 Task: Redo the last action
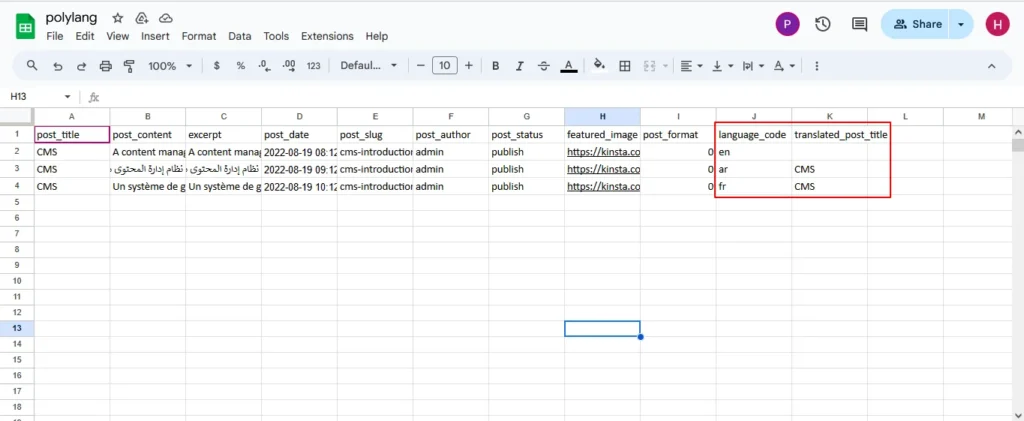[x=82, y=66]
